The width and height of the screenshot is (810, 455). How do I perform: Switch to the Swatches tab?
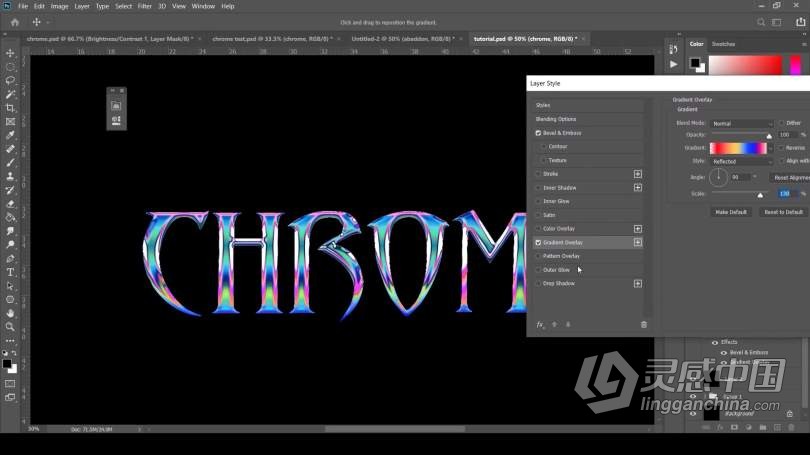coord(723,44)
